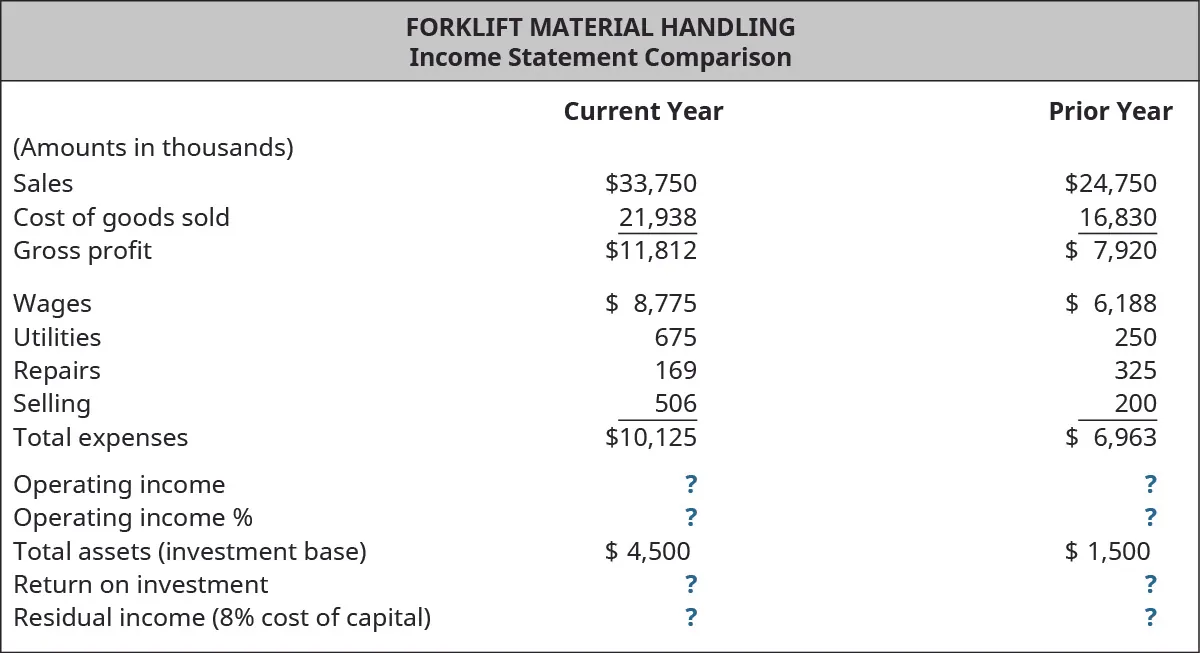Click the Prior Year return on investment question mark

coord(1150,584)
